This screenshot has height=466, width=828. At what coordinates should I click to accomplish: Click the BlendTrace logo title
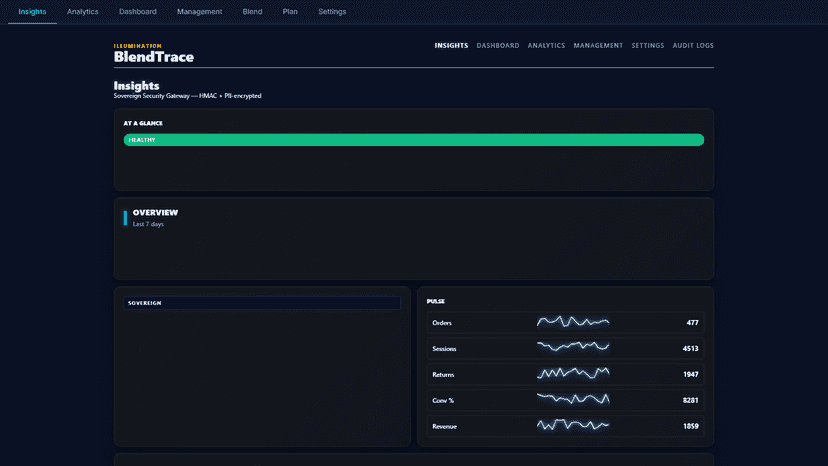[x=154, y=57]
